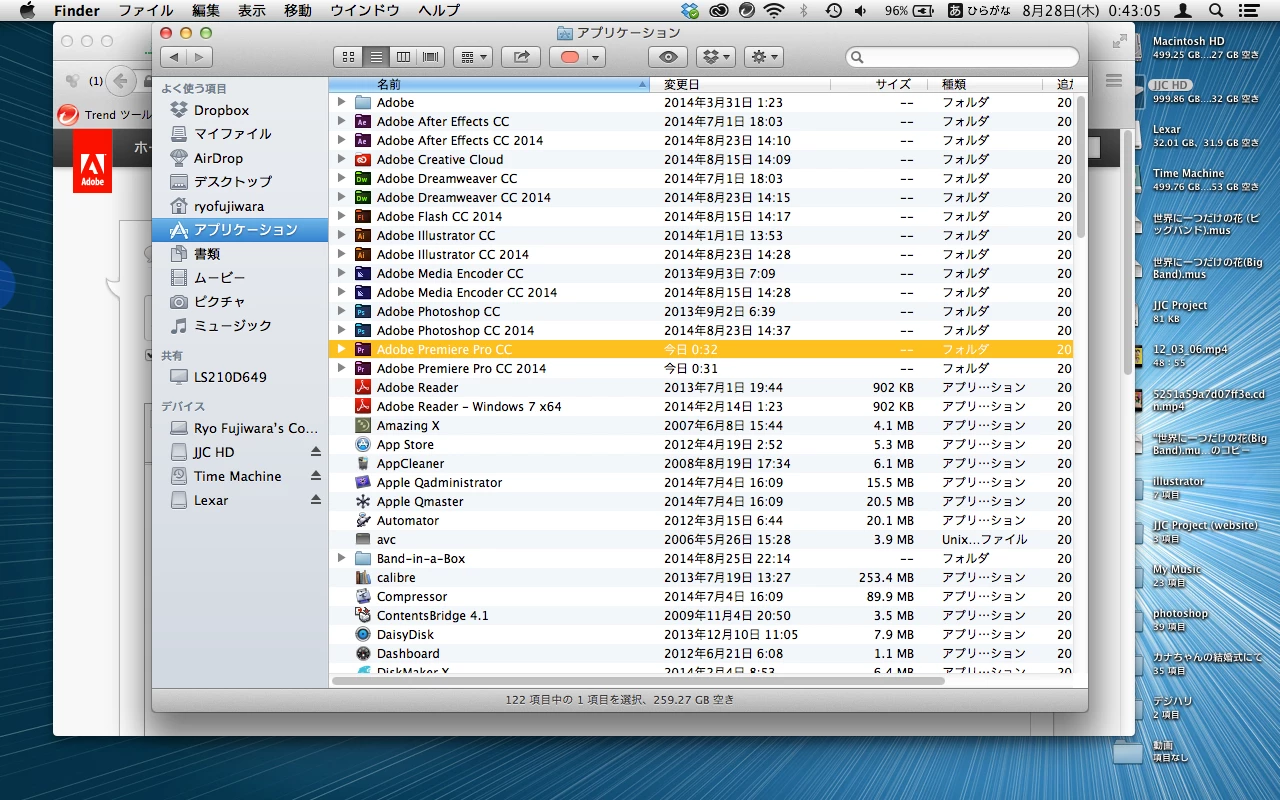The height and width of the screenshot is (800, 1280).
Task: Open AirDrop from the sidebar
Action: click(x=218, y=158)
